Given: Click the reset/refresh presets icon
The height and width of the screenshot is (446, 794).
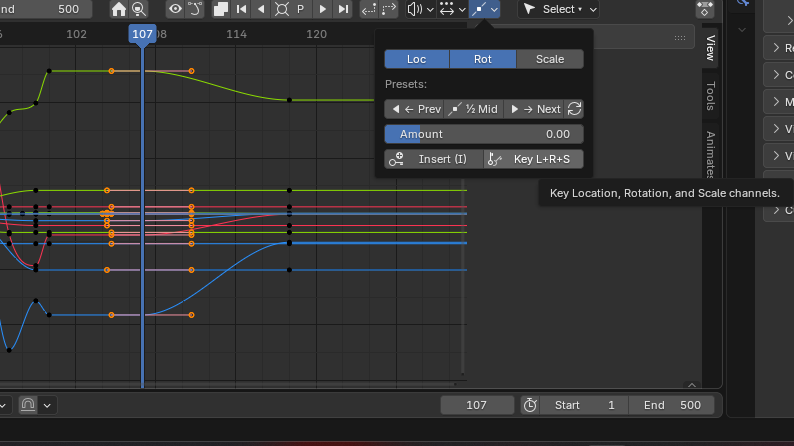Looking at the screenshot, I should pyautogui.click(x=574, y=109).
